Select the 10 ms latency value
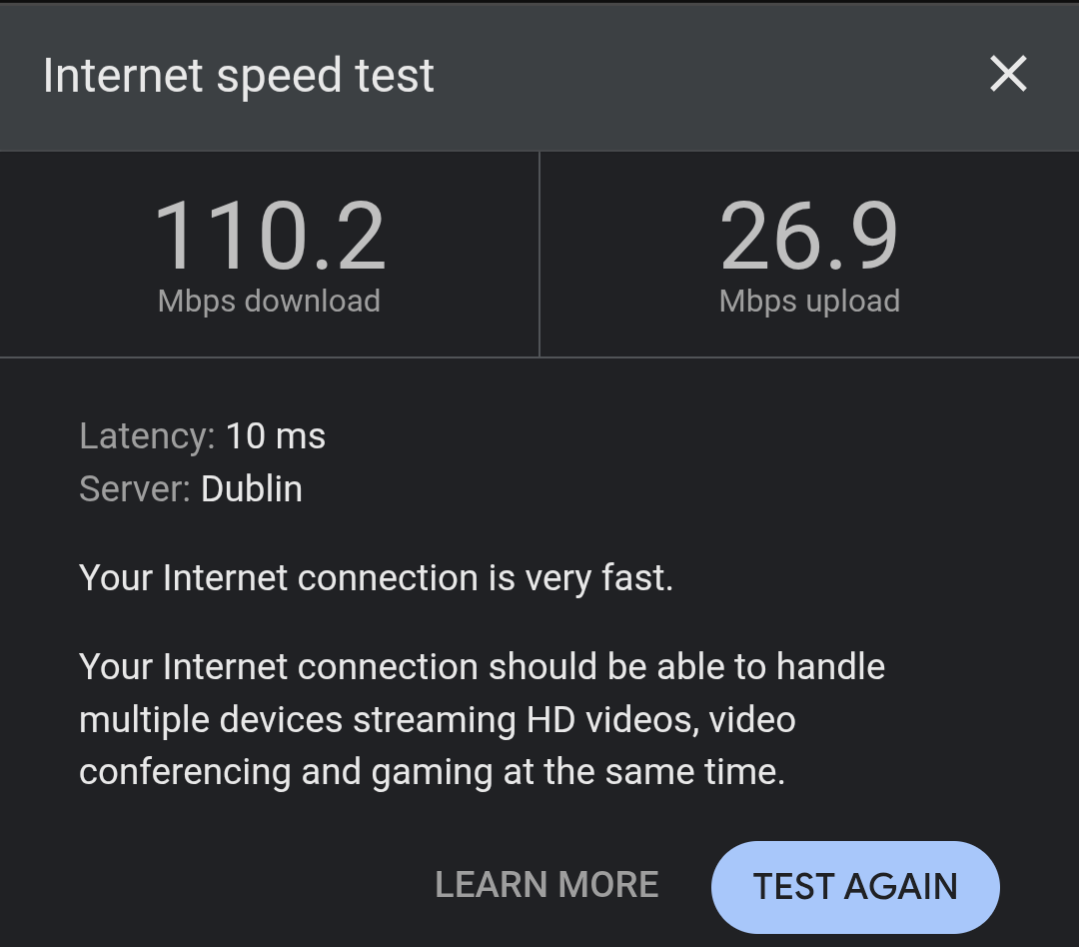Viewport: 1079px width, 947px height. (276, 436)
